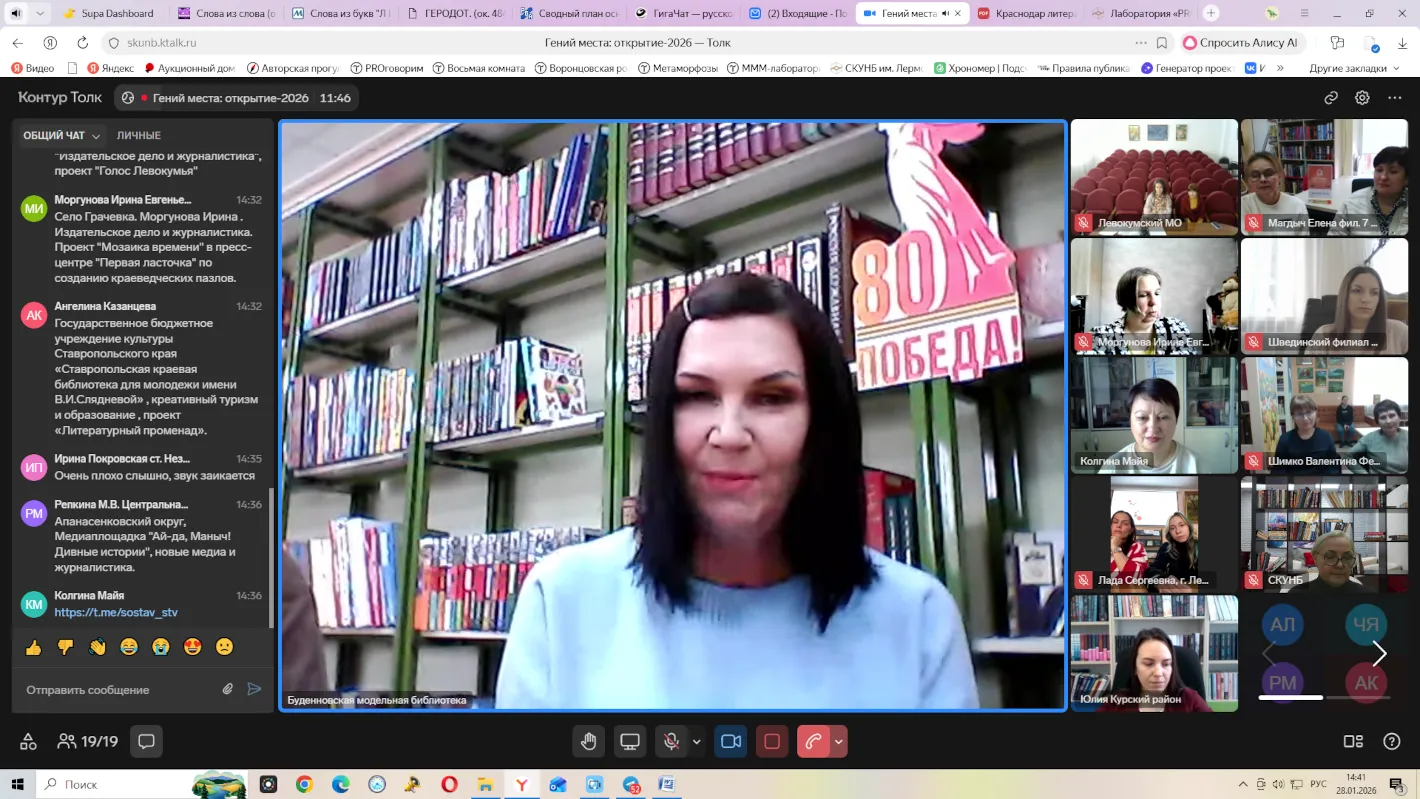Click the send message arrow icon
Screen dimensions: 1420x799
(254, 689)
